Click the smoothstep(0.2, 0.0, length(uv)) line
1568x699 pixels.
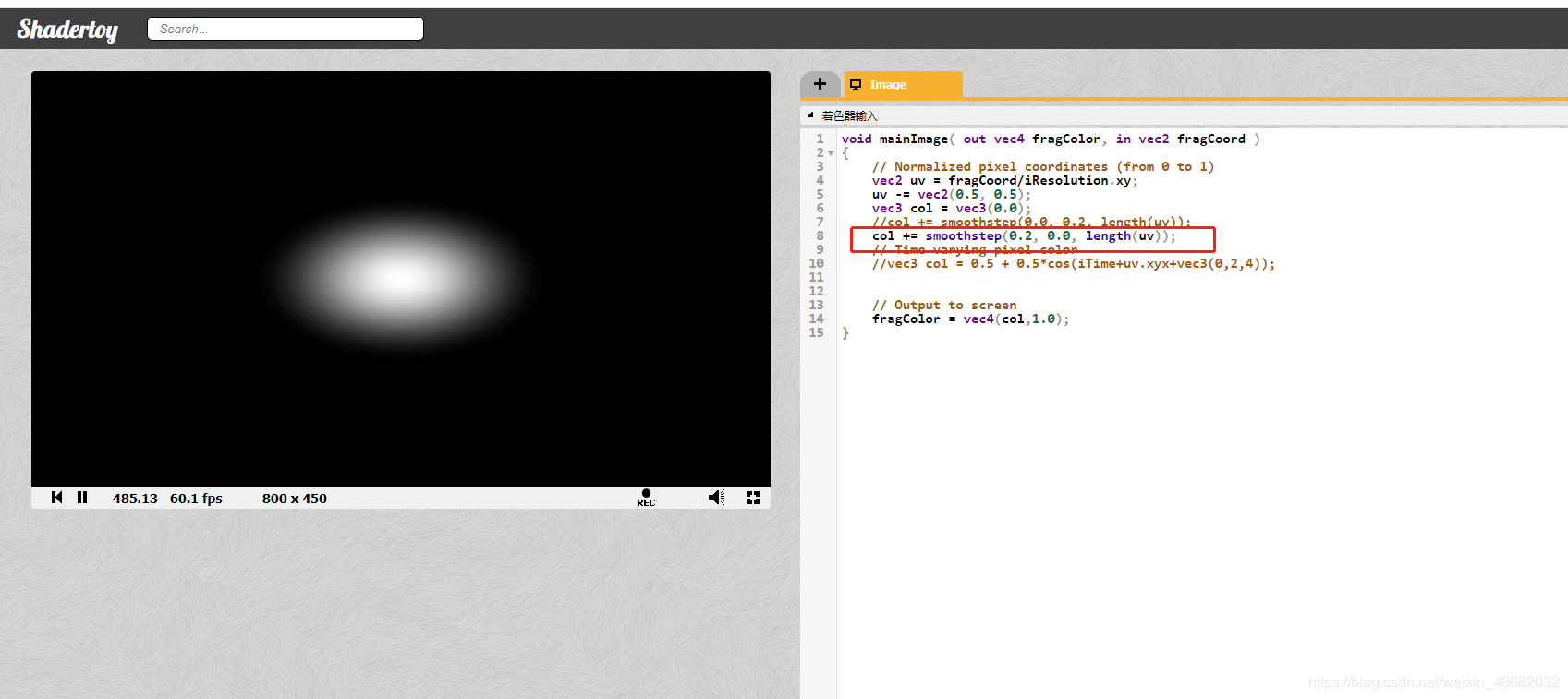(1024, 235)
